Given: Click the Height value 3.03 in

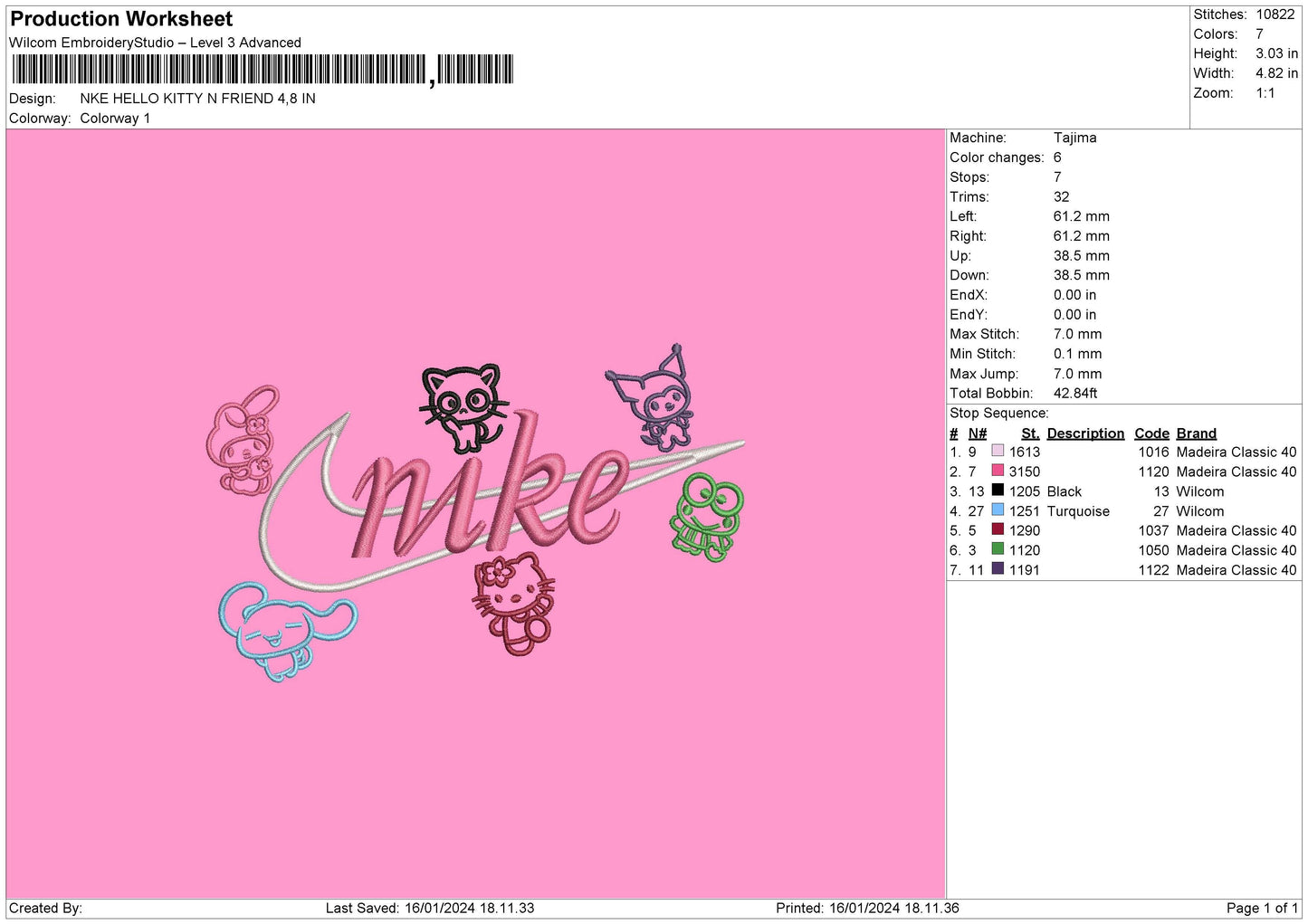Looking at the screenshot, I should [1276, 54].
